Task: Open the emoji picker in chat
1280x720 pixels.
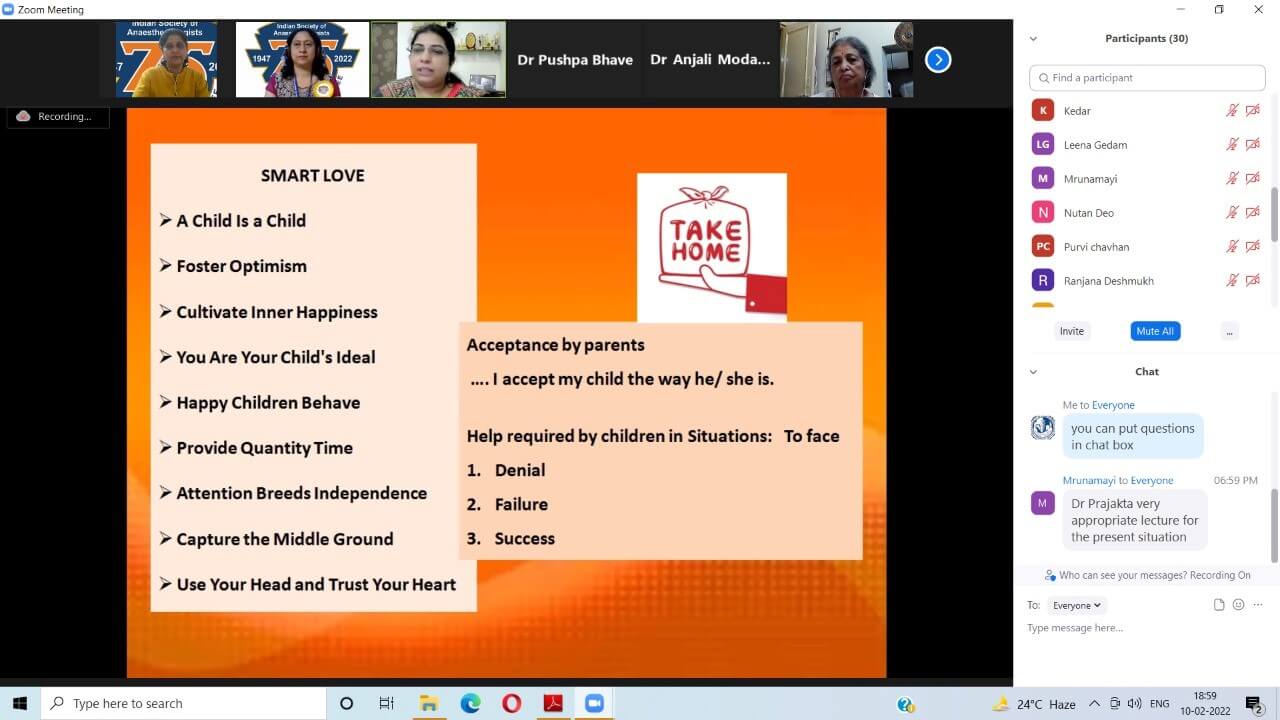Action: 1238,605
